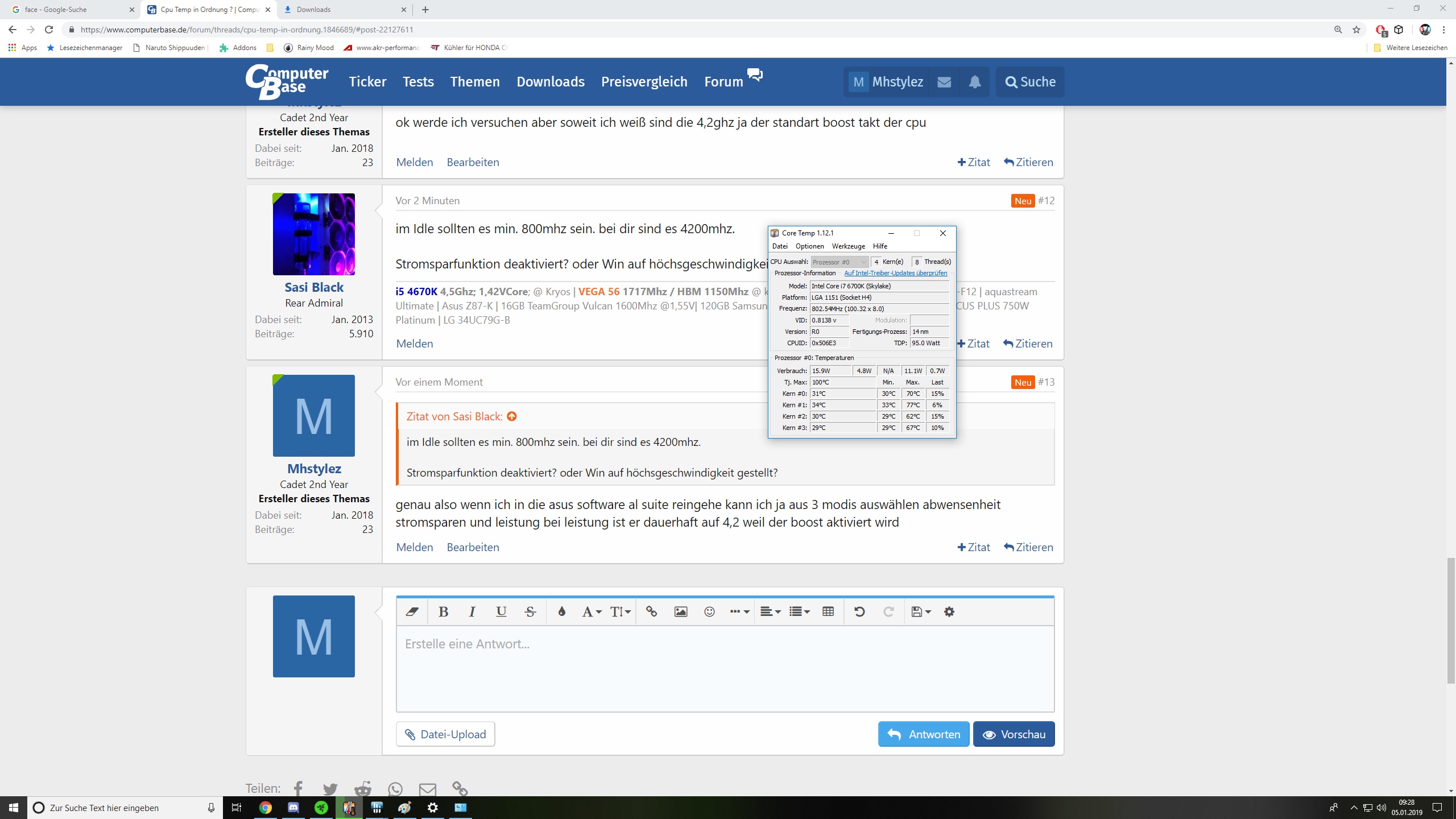Screen dimensions: 1456x819
Task: Insert a link with the chain icon
Action: [652, 612]
